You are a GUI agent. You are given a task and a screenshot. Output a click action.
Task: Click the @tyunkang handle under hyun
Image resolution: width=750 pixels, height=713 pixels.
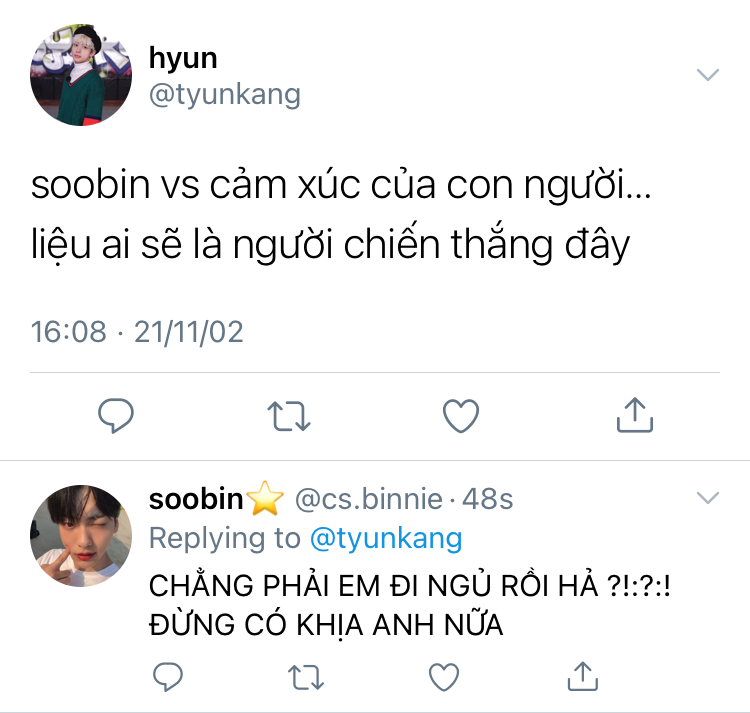(225, 95)
